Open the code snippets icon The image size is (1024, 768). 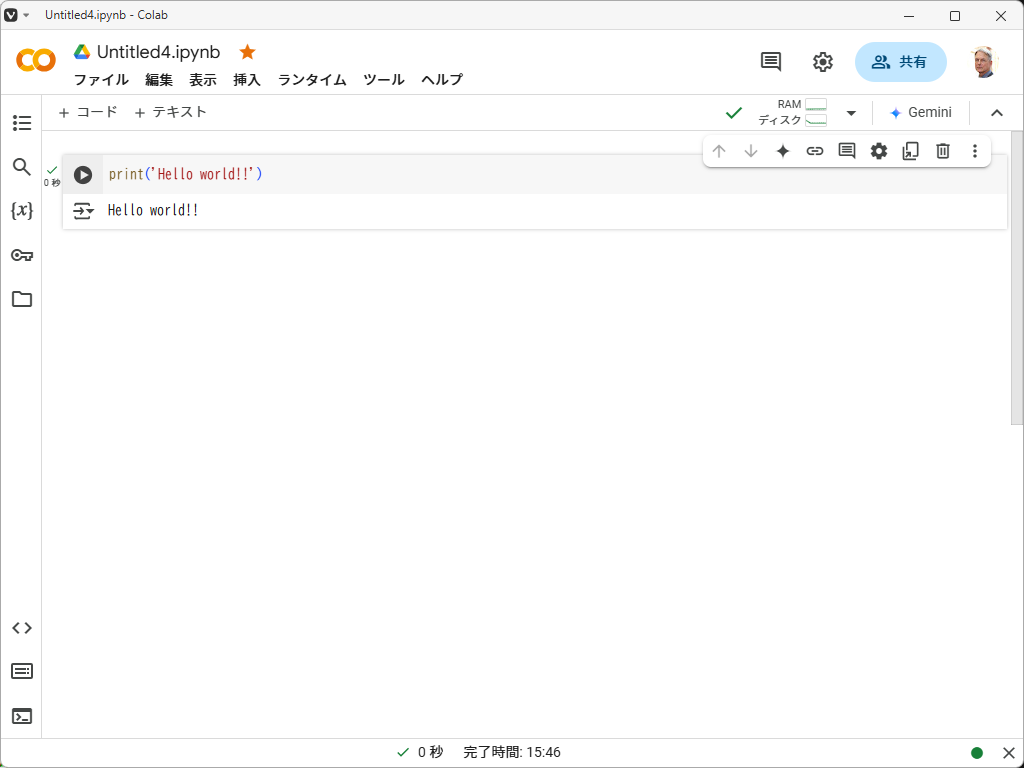tap(22, 628)
